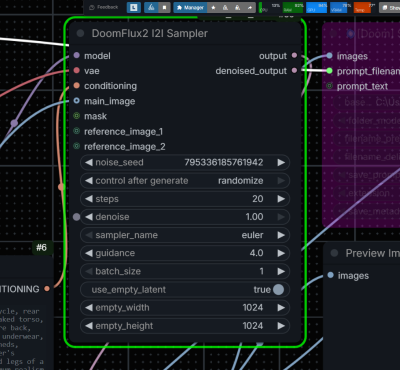Click the blue L icon button in toolbar
The image size is (400, 370).
(134, 7)
